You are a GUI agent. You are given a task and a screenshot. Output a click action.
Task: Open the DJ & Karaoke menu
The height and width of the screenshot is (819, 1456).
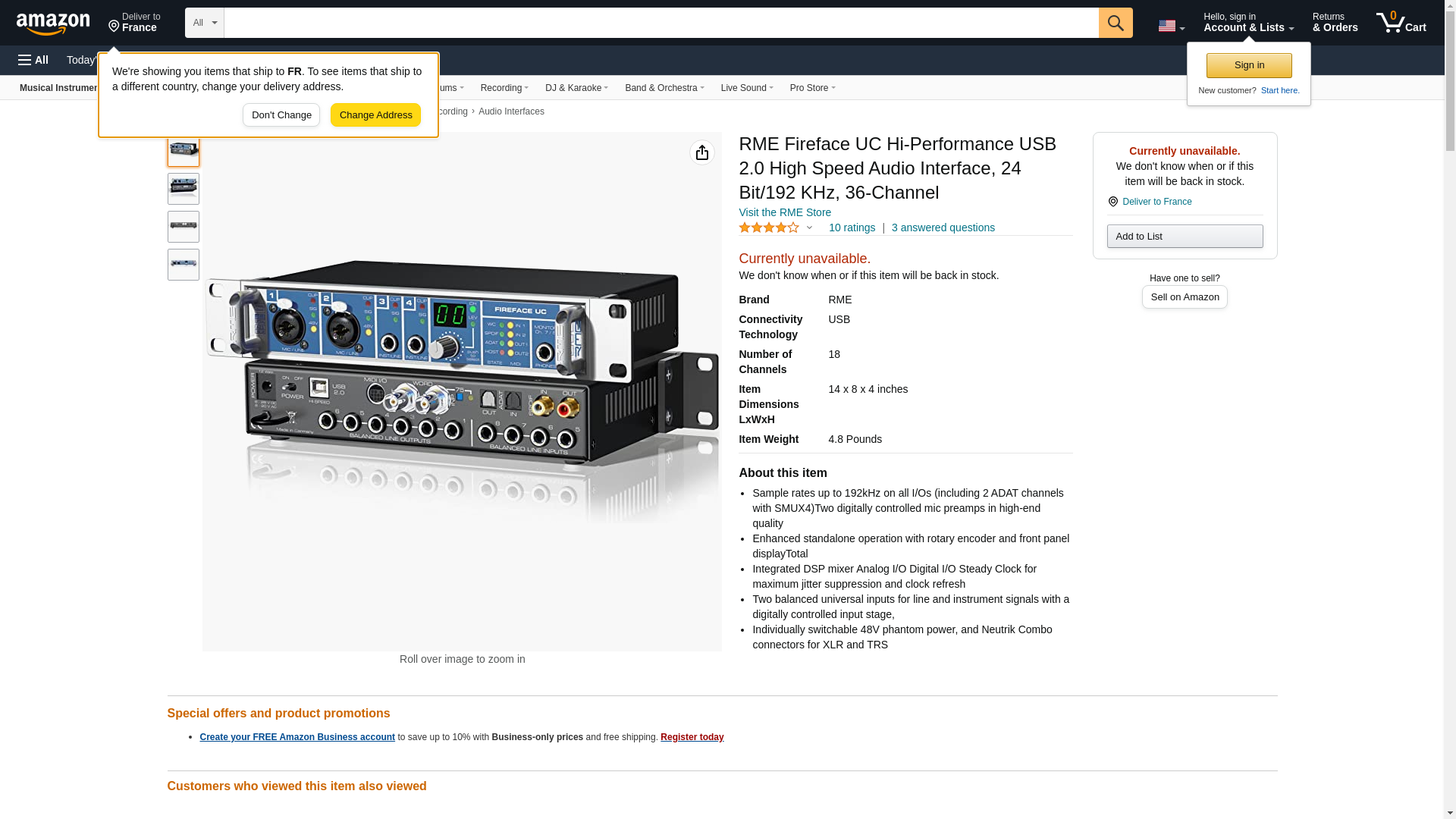(x=576, y=88)
